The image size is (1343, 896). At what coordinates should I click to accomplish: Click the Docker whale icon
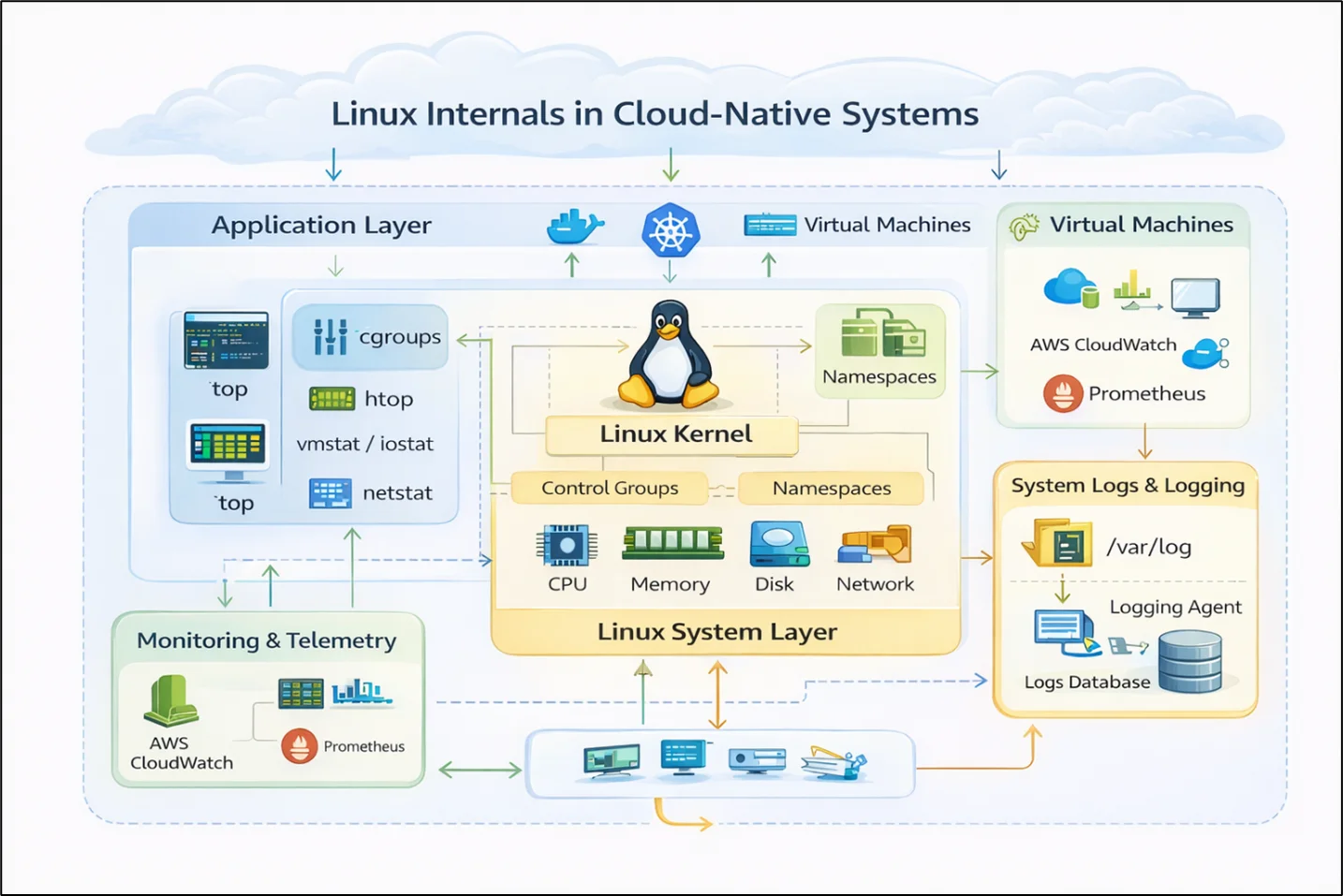[x=574, y=227]
